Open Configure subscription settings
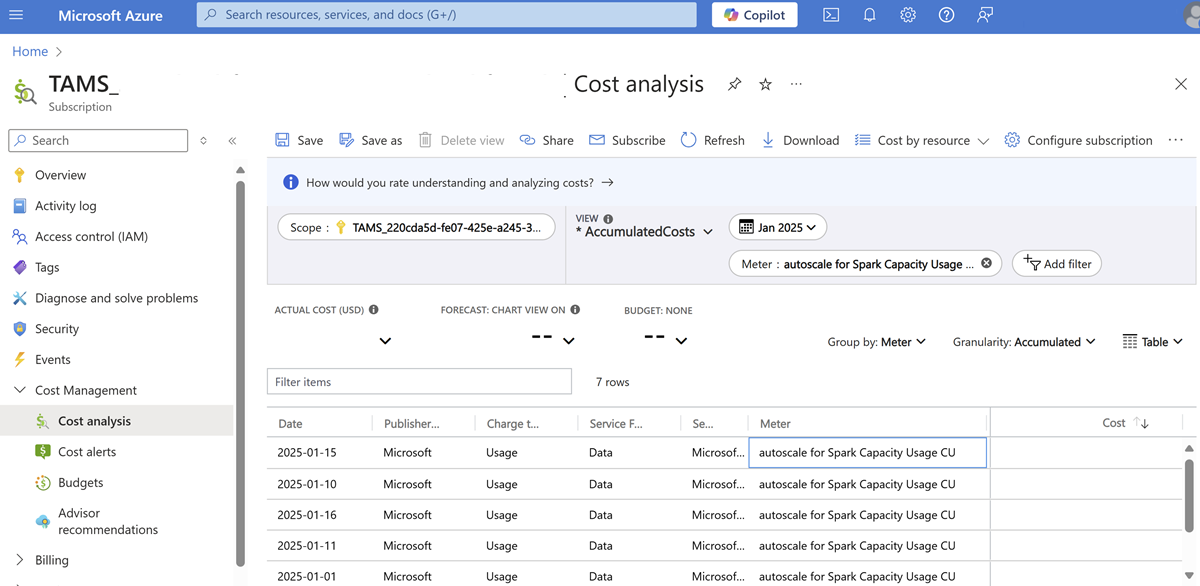1200x586 pixels. point(1078,141)
